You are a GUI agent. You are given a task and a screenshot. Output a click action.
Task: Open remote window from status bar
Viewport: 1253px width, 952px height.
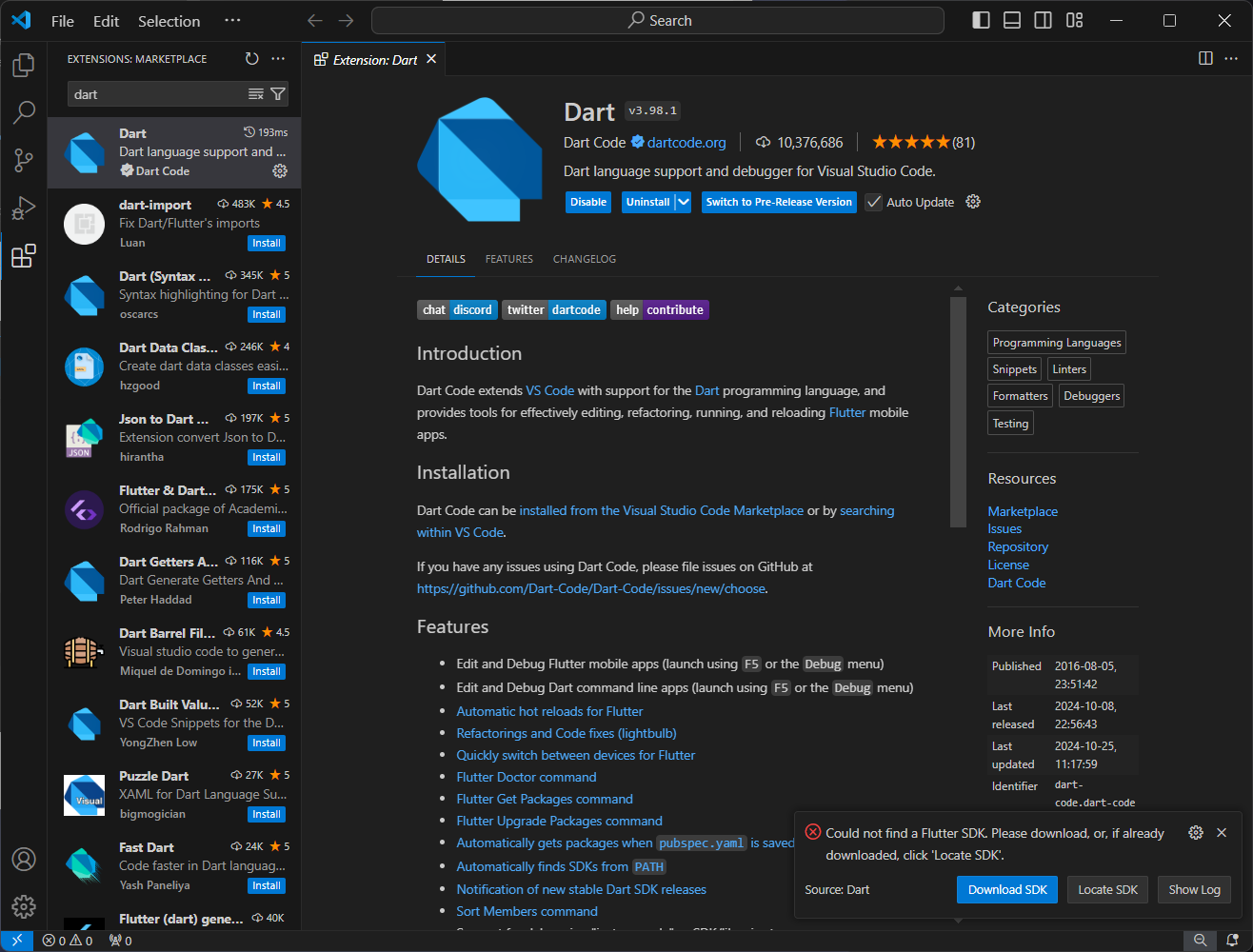[17, 941]
